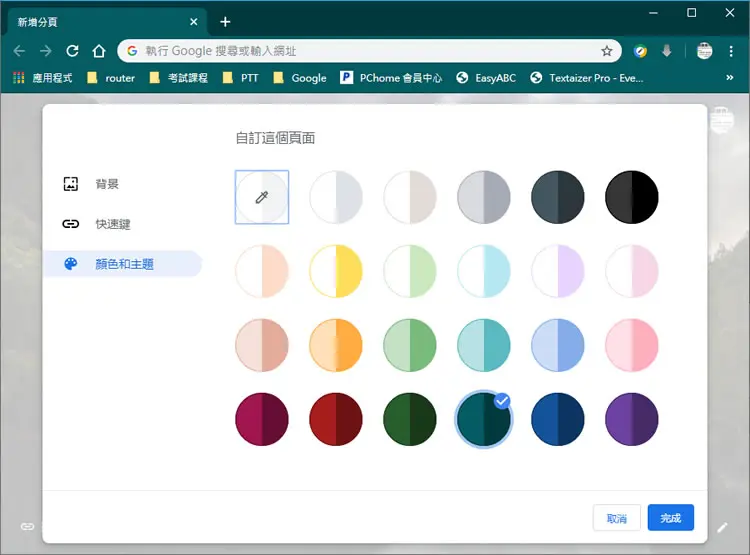
Task: Choose the selected dark teal theme swatch
Action: 484,419
